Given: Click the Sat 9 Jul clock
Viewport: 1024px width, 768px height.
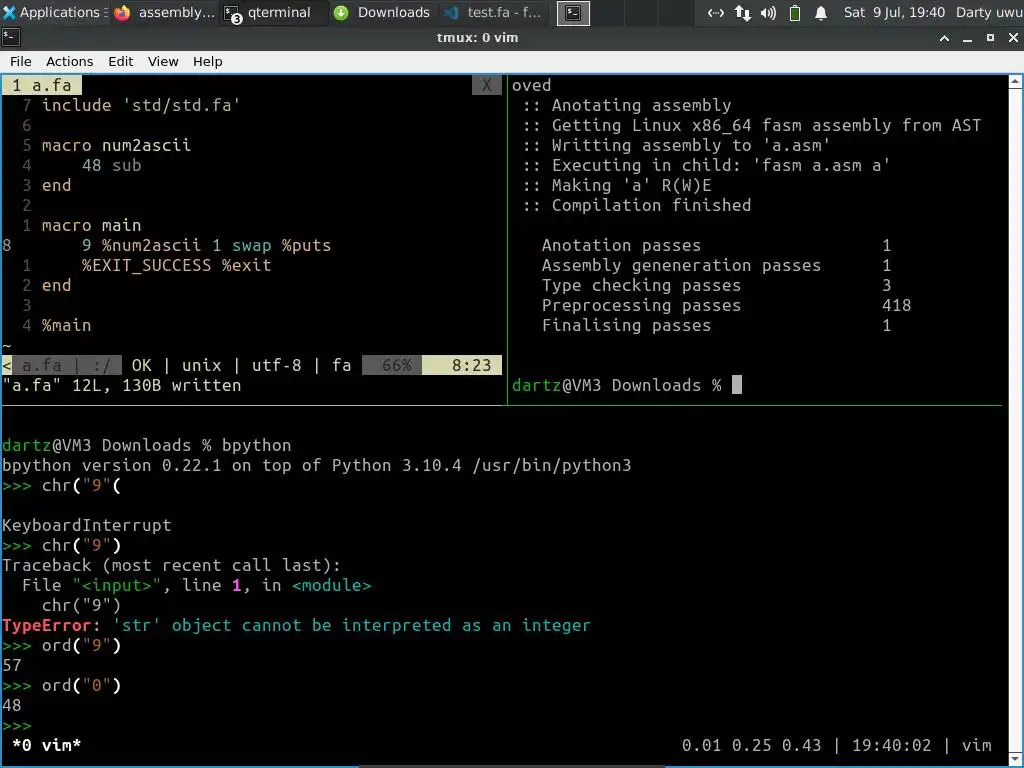Looking at the screenshot, I should 894,12.
